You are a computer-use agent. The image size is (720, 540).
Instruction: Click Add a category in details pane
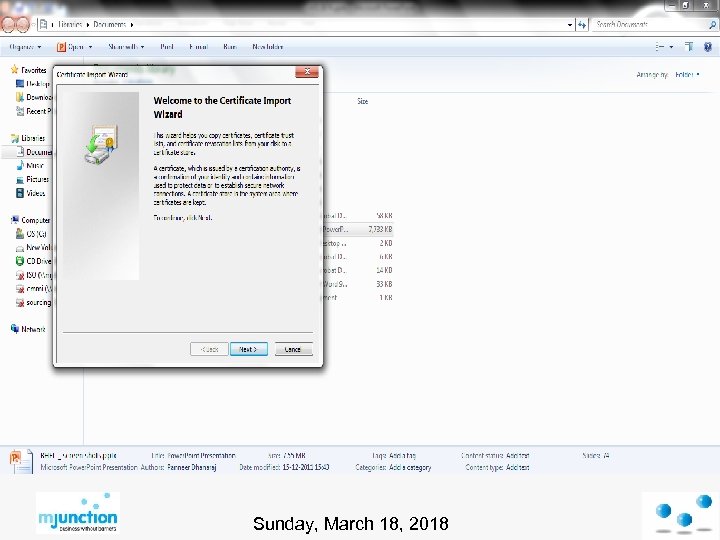click(x=410, y=467)
